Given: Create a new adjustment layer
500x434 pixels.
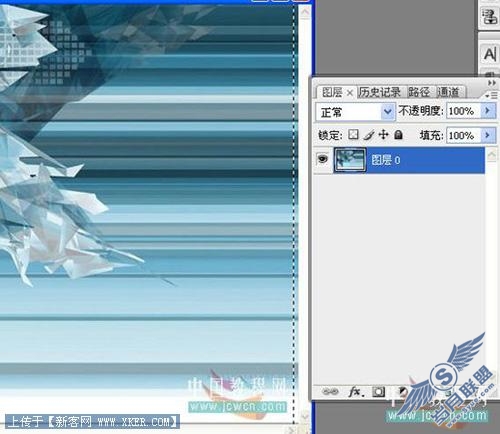Looking at the screenshot, I should [x=403, y=391].
